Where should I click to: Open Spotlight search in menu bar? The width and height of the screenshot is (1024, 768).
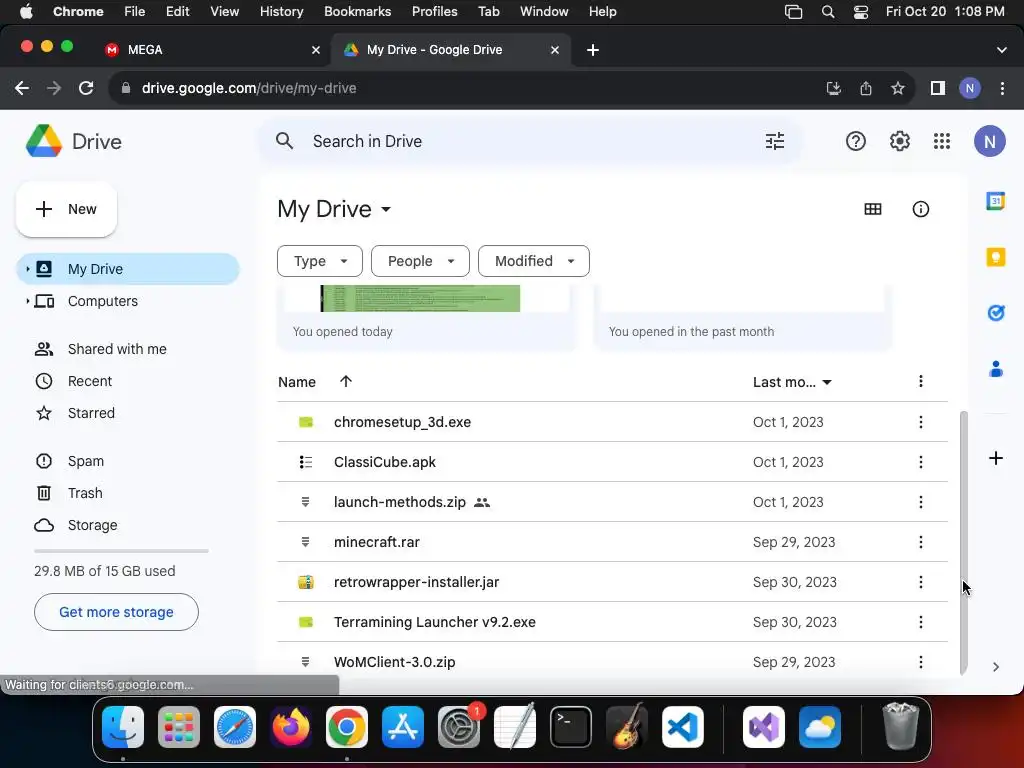tap(827, 12)
